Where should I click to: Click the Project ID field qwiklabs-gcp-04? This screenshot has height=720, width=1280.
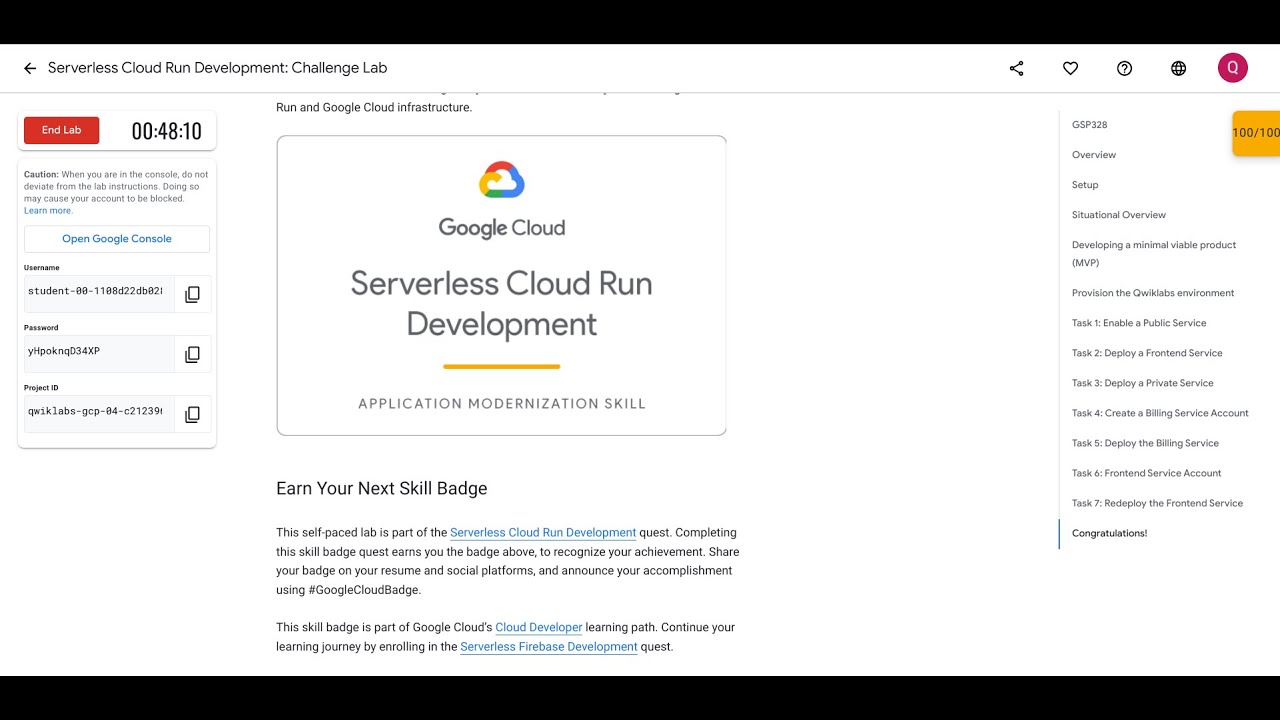[99, 414]
